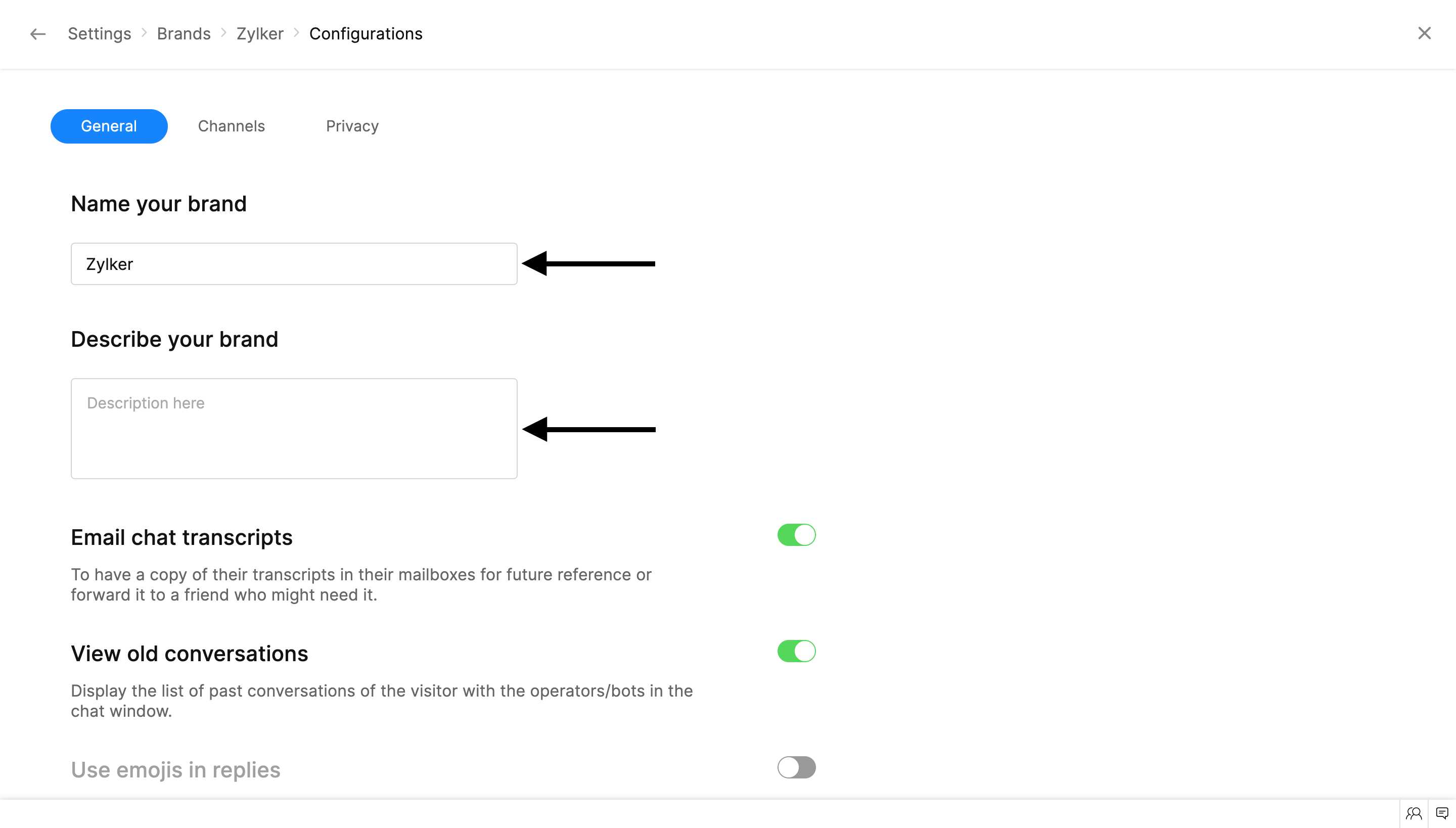Click the Email chat transcripts heading
1456x828 pixels.
pos(181,538)
